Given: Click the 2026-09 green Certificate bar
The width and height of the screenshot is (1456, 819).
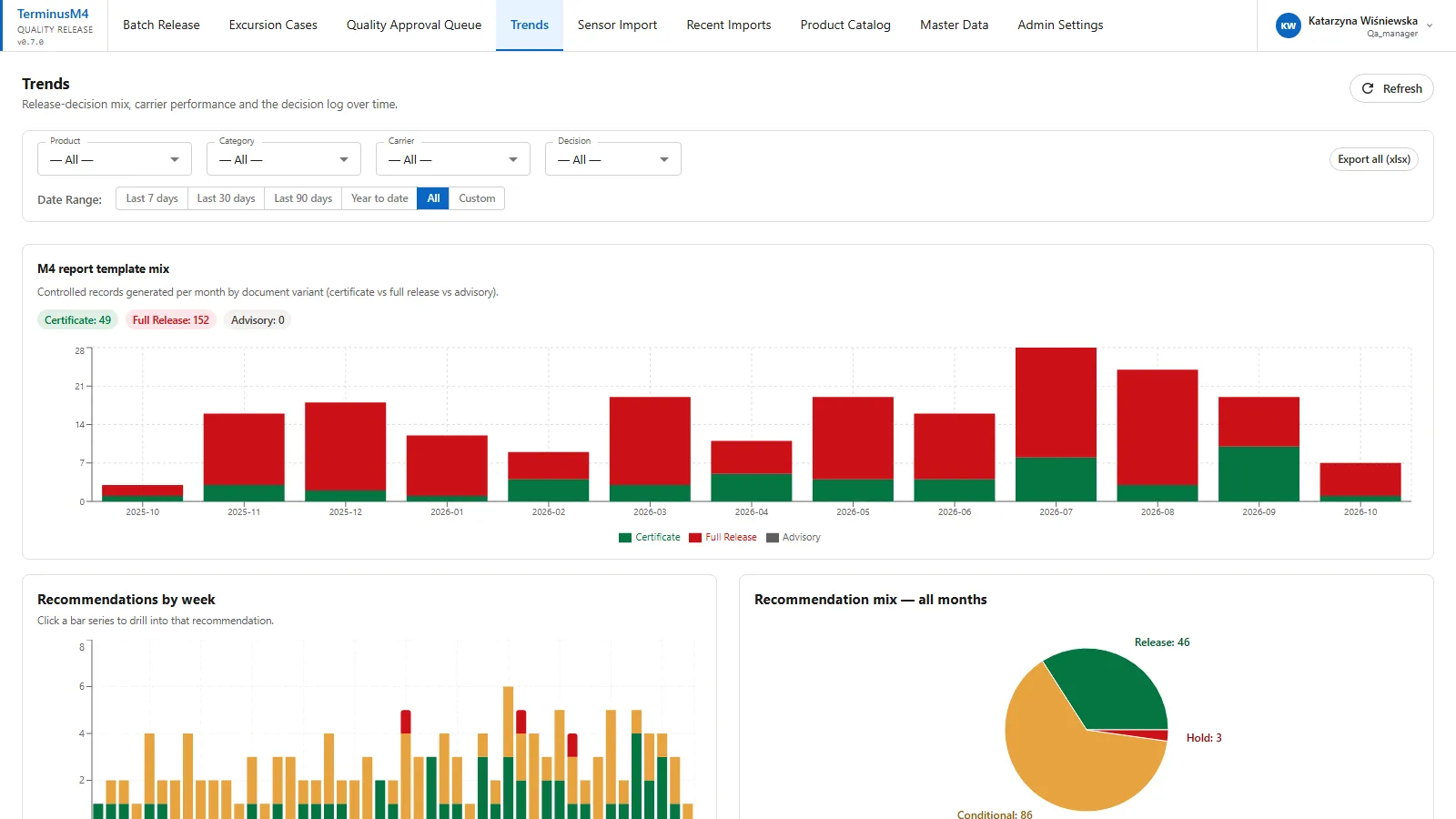Looking at the screenshot, I should [x=1259, y=473].
